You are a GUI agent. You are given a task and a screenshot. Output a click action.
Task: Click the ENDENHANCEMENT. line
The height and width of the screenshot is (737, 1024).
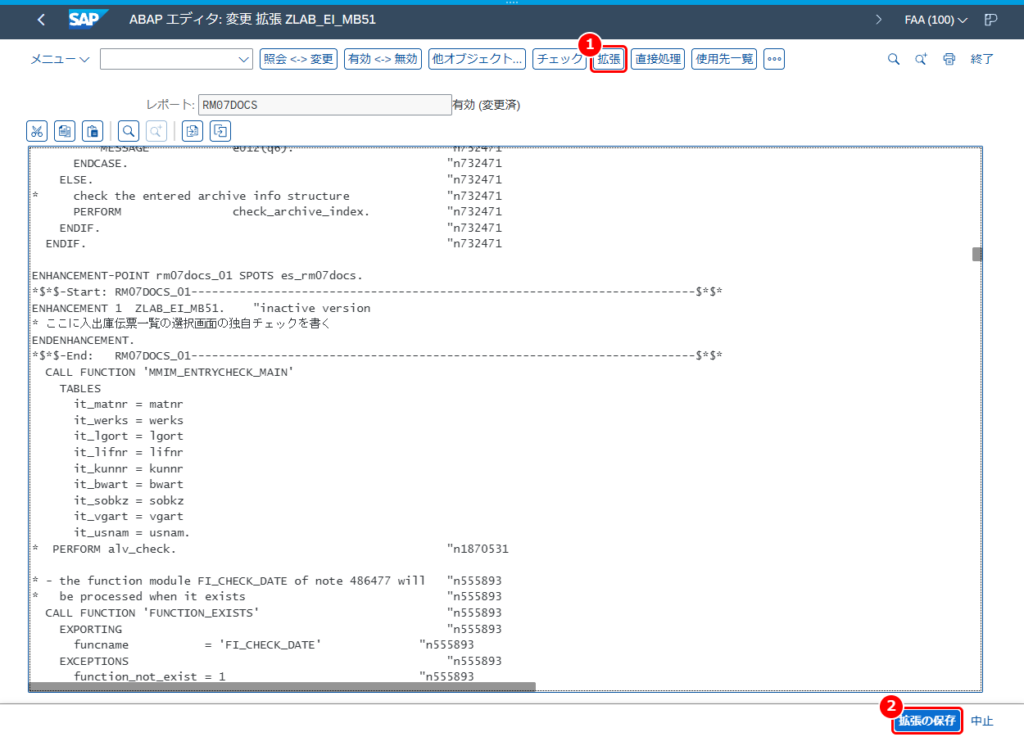(83, 340)
